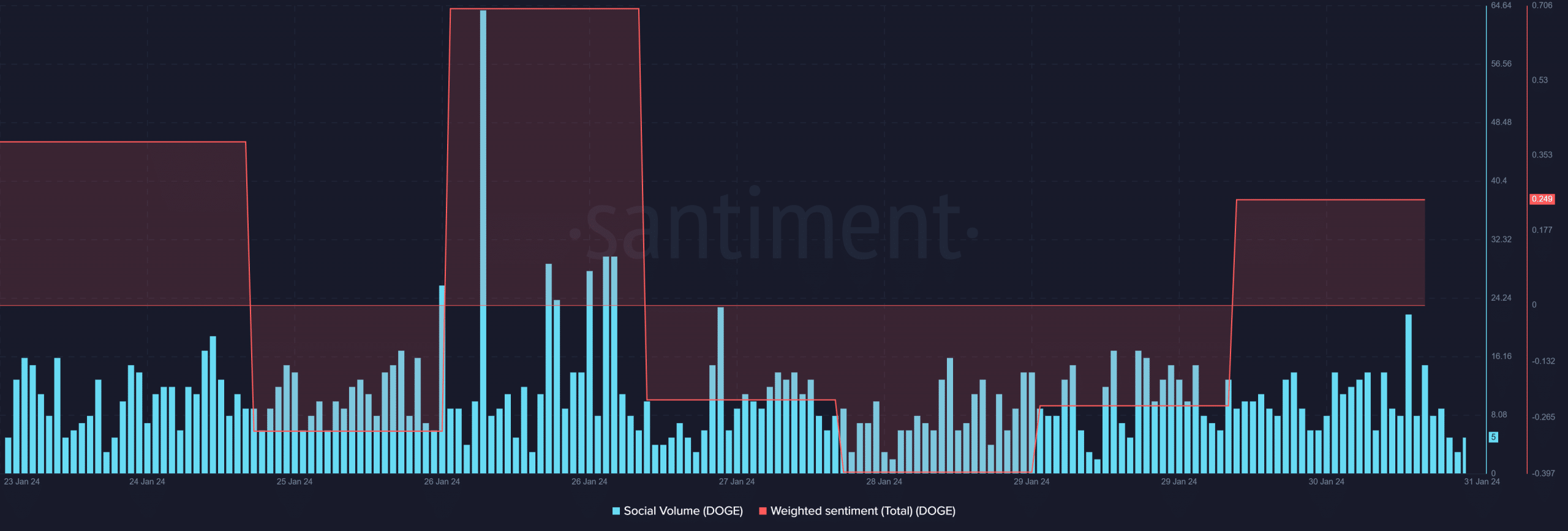This screenshot has width=1568, height=531.
Task: Click the 64.64 volume axis label
Action: pyautogui.click(x=1501, y=6)
